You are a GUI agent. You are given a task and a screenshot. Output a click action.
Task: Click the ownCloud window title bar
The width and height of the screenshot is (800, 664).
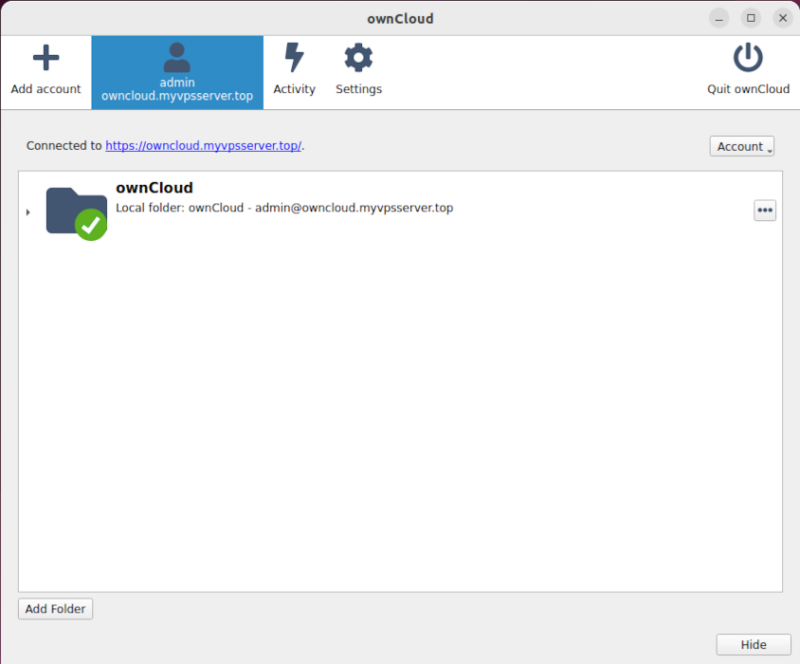tap(400, 17)
